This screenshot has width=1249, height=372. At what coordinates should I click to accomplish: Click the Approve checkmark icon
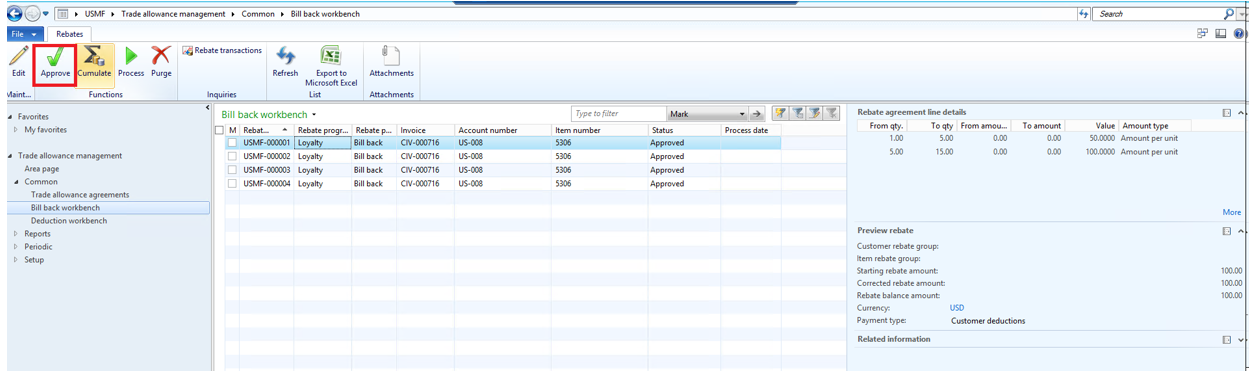[55, 57]
